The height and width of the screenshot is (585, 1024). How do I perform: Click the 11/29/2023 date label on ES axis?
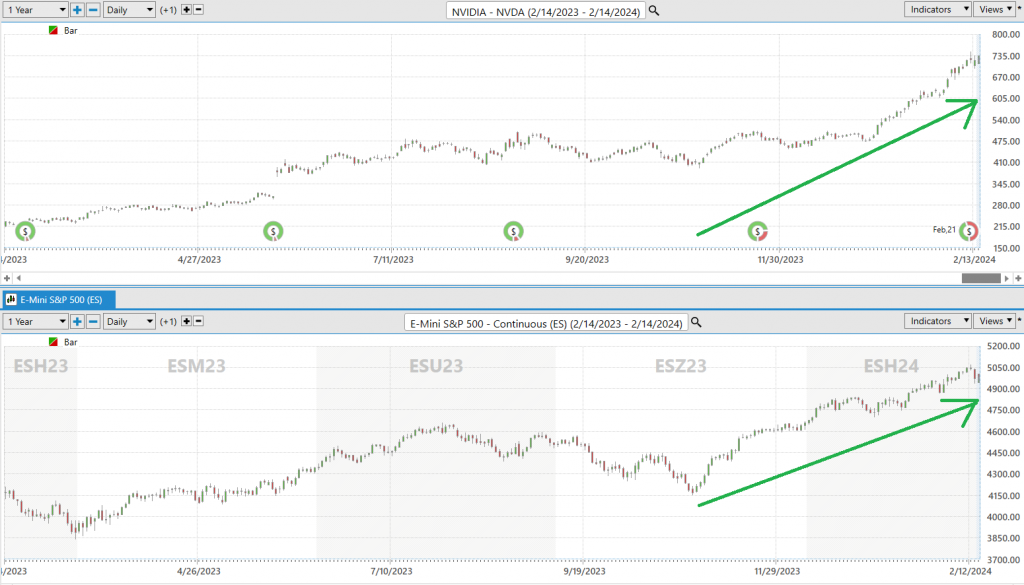(777, 571)
